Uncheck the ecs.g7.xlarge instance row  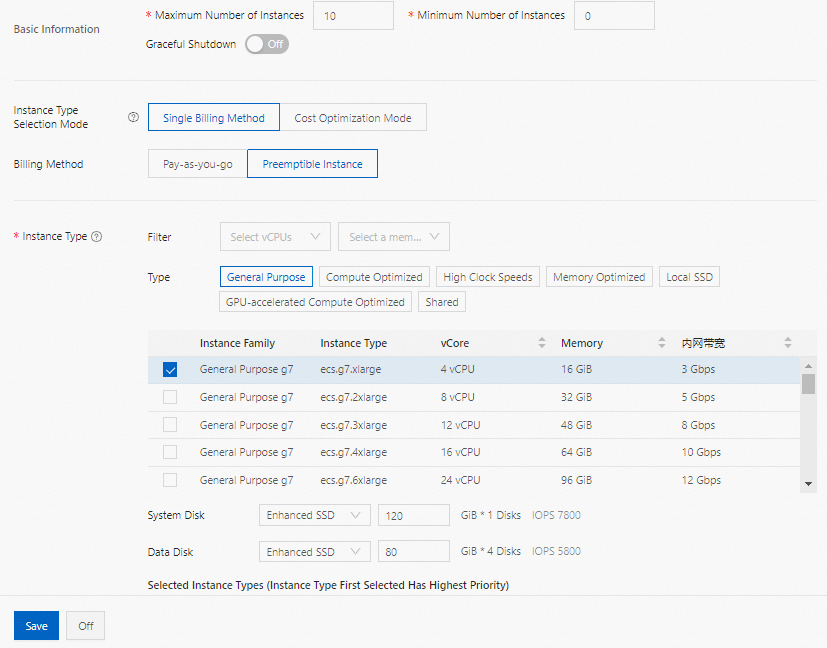pos(169,369)
